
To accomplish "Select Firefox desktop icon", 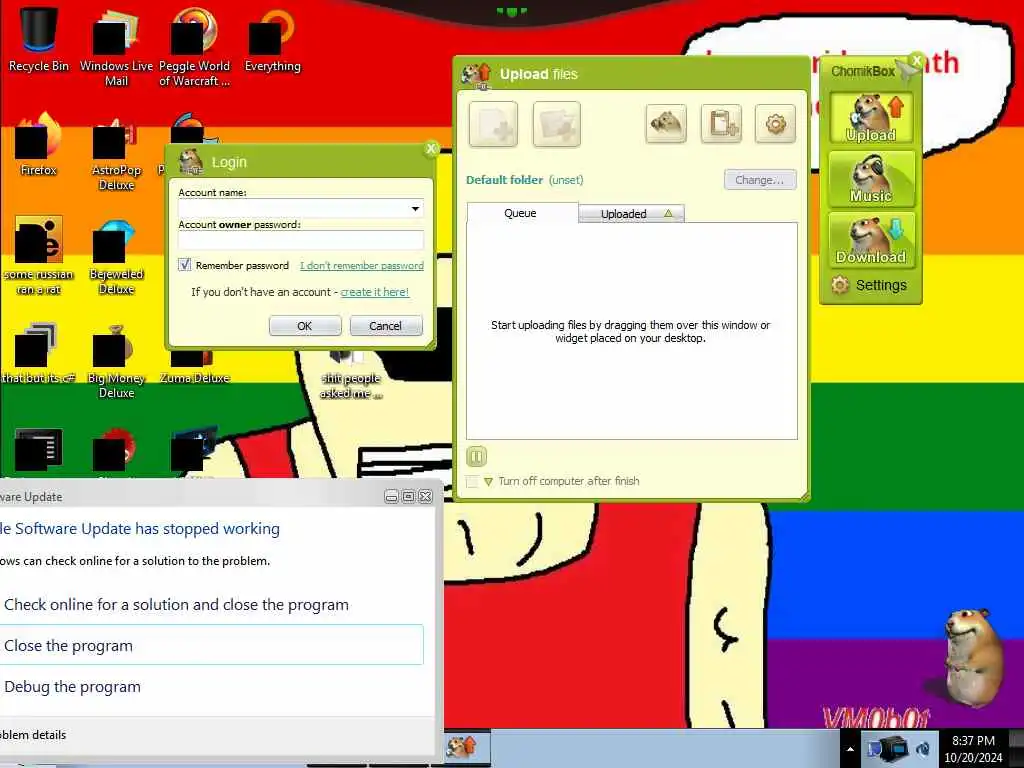I will (x=39, y=144).
